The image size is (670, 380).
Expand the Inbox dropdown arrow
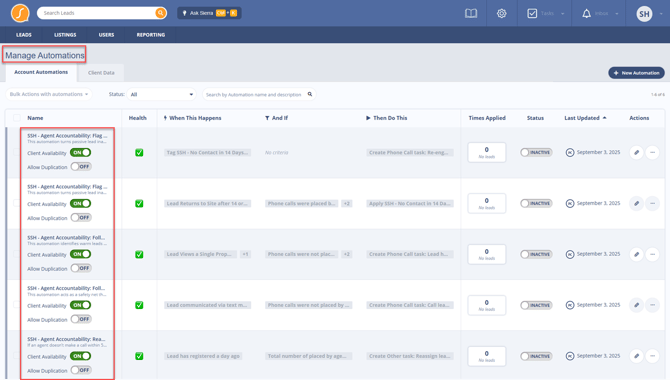pos(617,14)
